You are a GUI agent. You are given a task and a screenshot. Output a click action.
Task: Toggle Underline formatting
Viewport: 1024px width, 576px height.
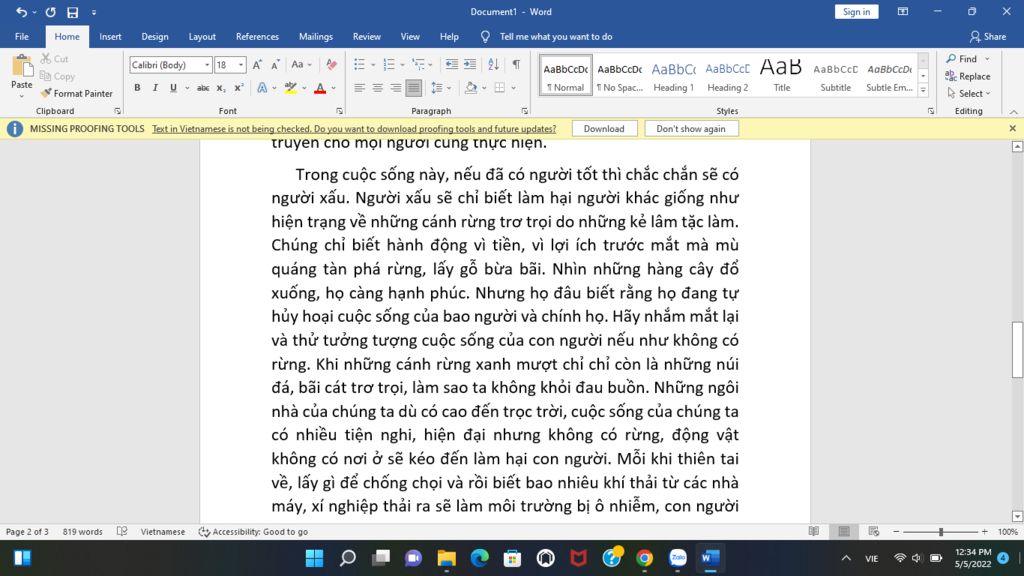click(173, 88)
